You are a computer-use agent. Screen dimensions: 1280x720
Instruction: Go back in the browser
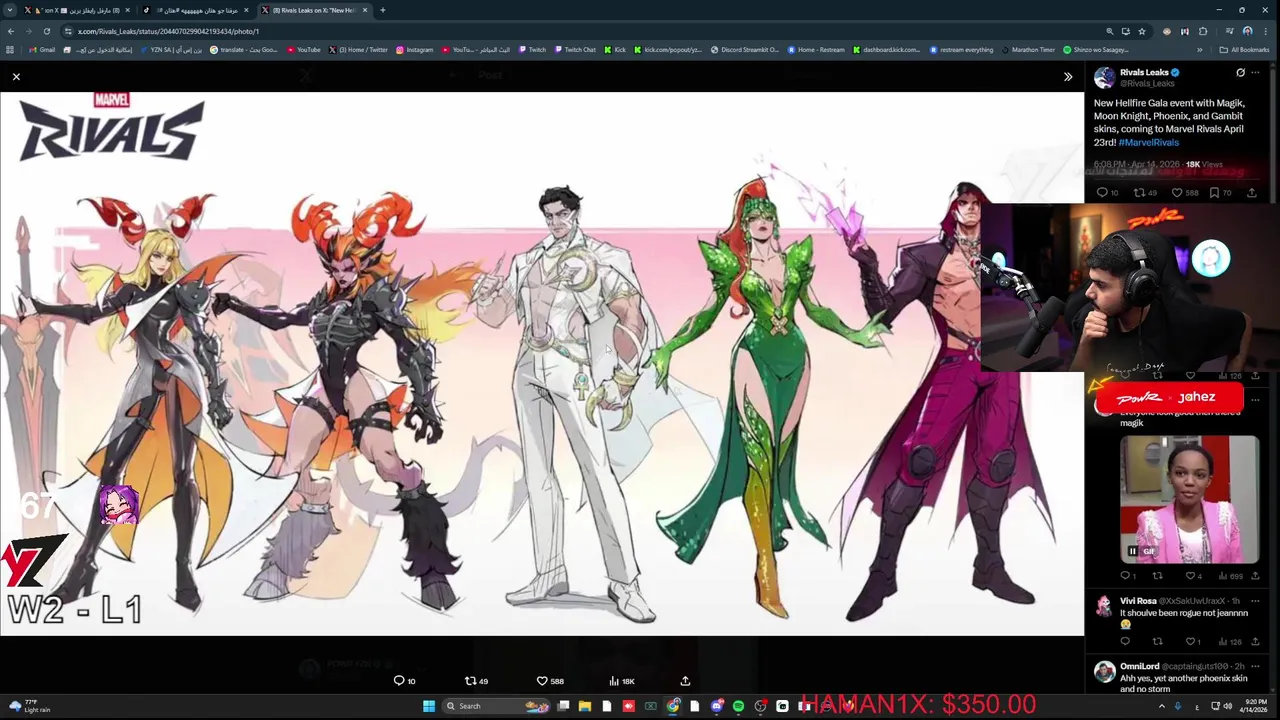tap(10, 31)
